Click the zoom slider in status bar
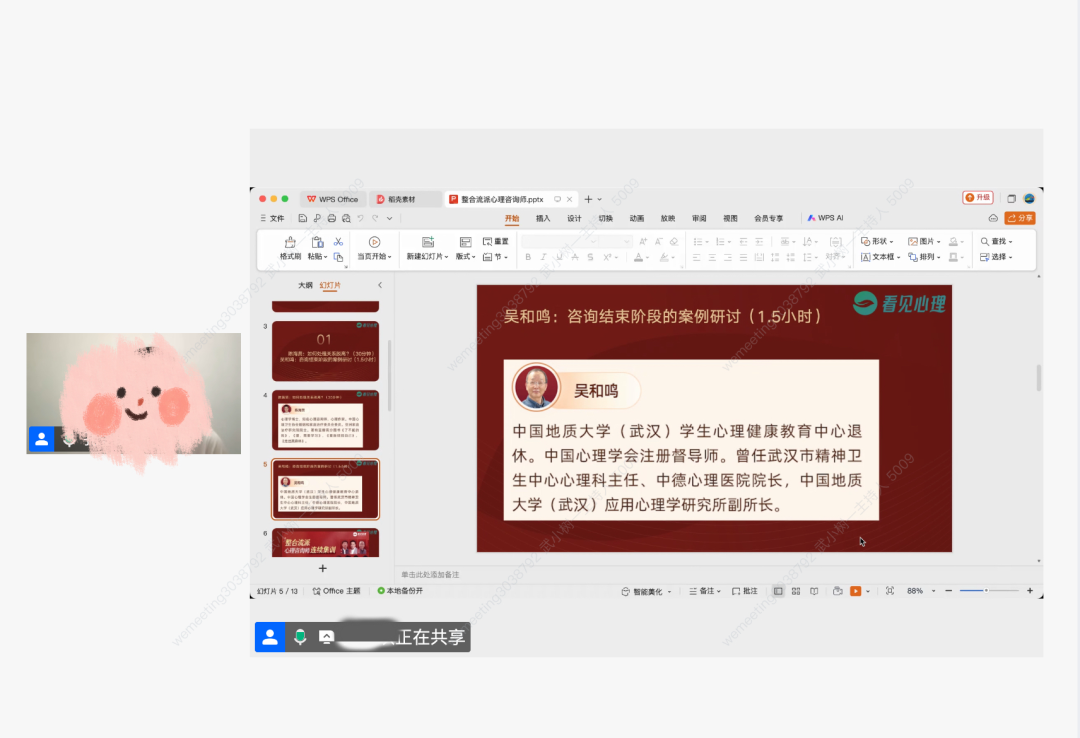The height and width of the screenshot is (738, 1080). (988, 591)
